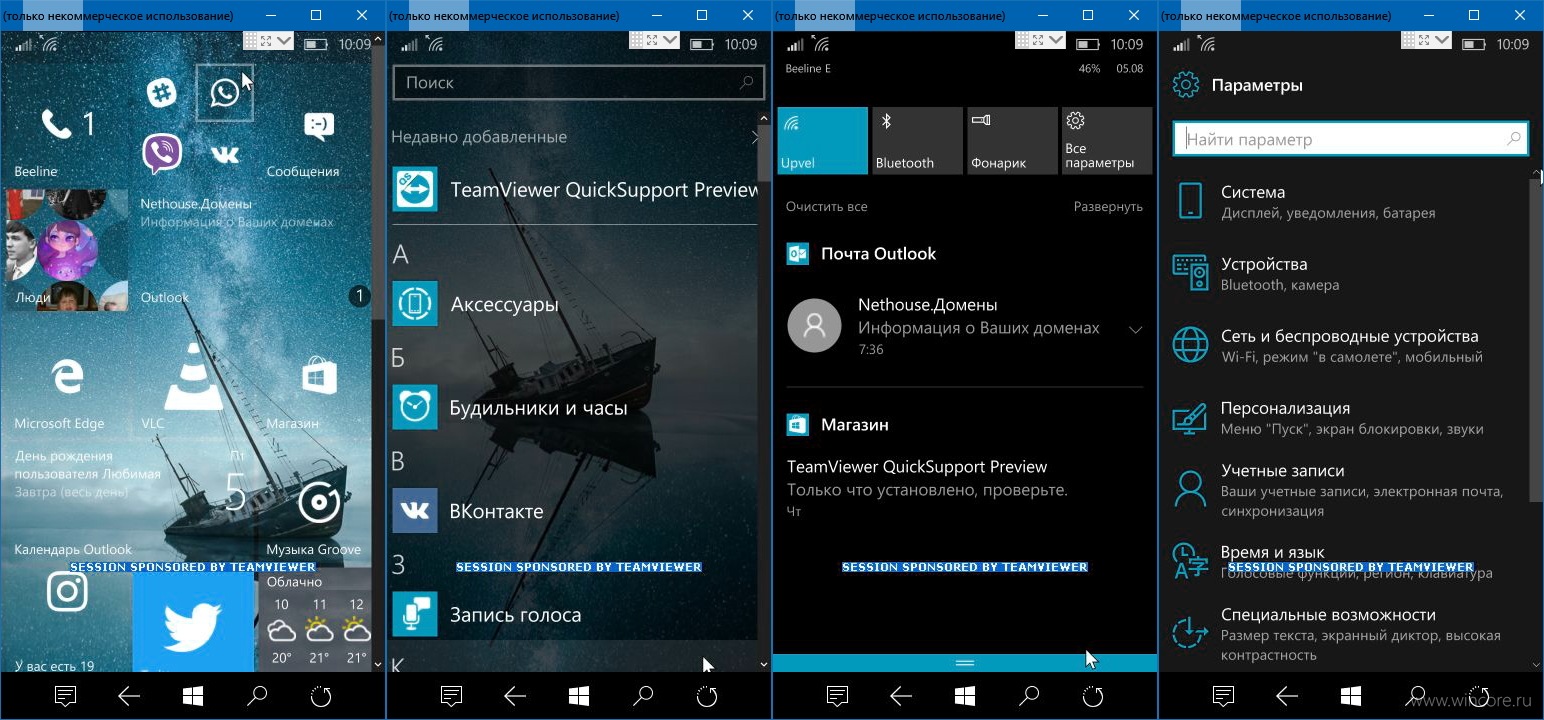Toggle the Фонарик flashlight quick action
This screenshot has height=720, width=1544.
pyautogui.click(x=1012, y=141)
